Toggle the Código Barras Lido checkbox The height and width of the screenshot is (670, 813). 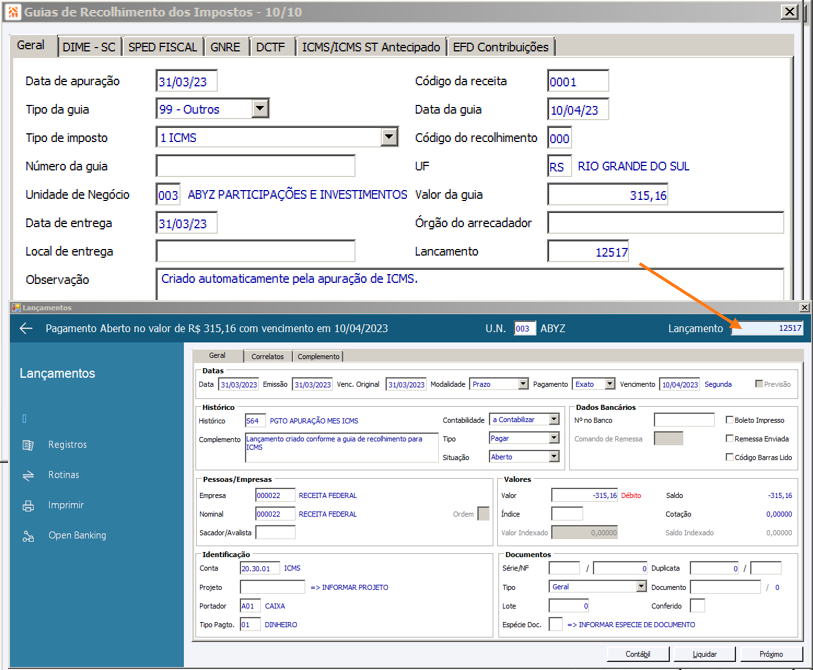tap(730, 457)
